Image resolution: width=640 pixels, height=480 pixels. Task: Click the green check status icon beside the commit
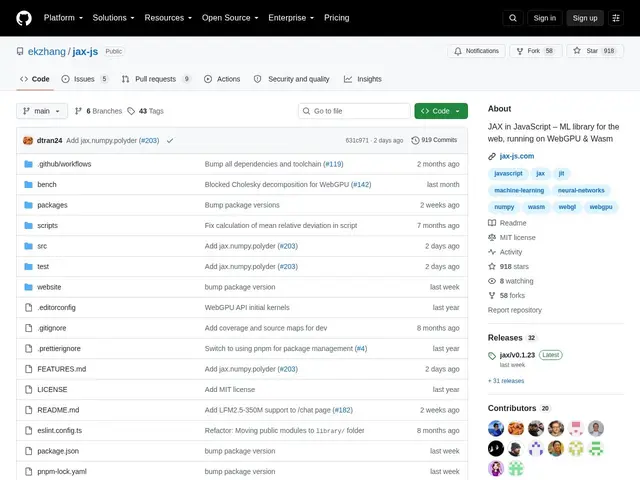(170, 140)
